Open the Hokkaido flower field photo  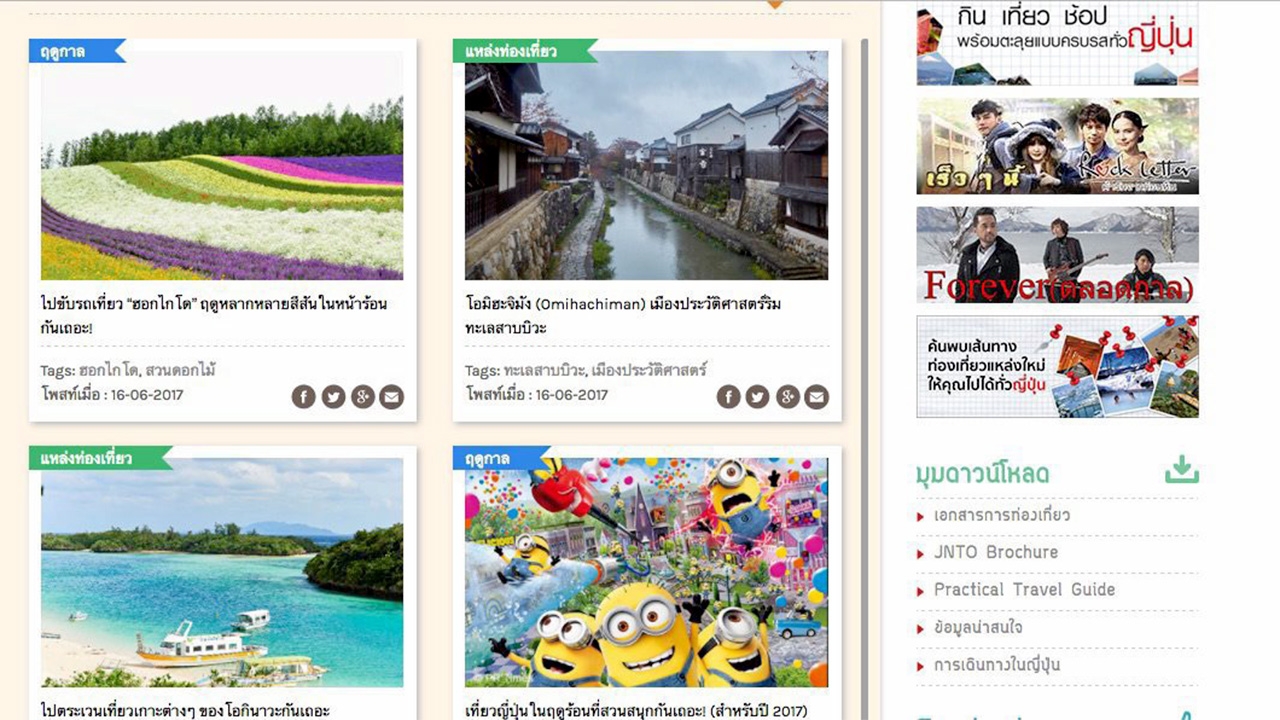pyautogui.click(x=222, y=165)
